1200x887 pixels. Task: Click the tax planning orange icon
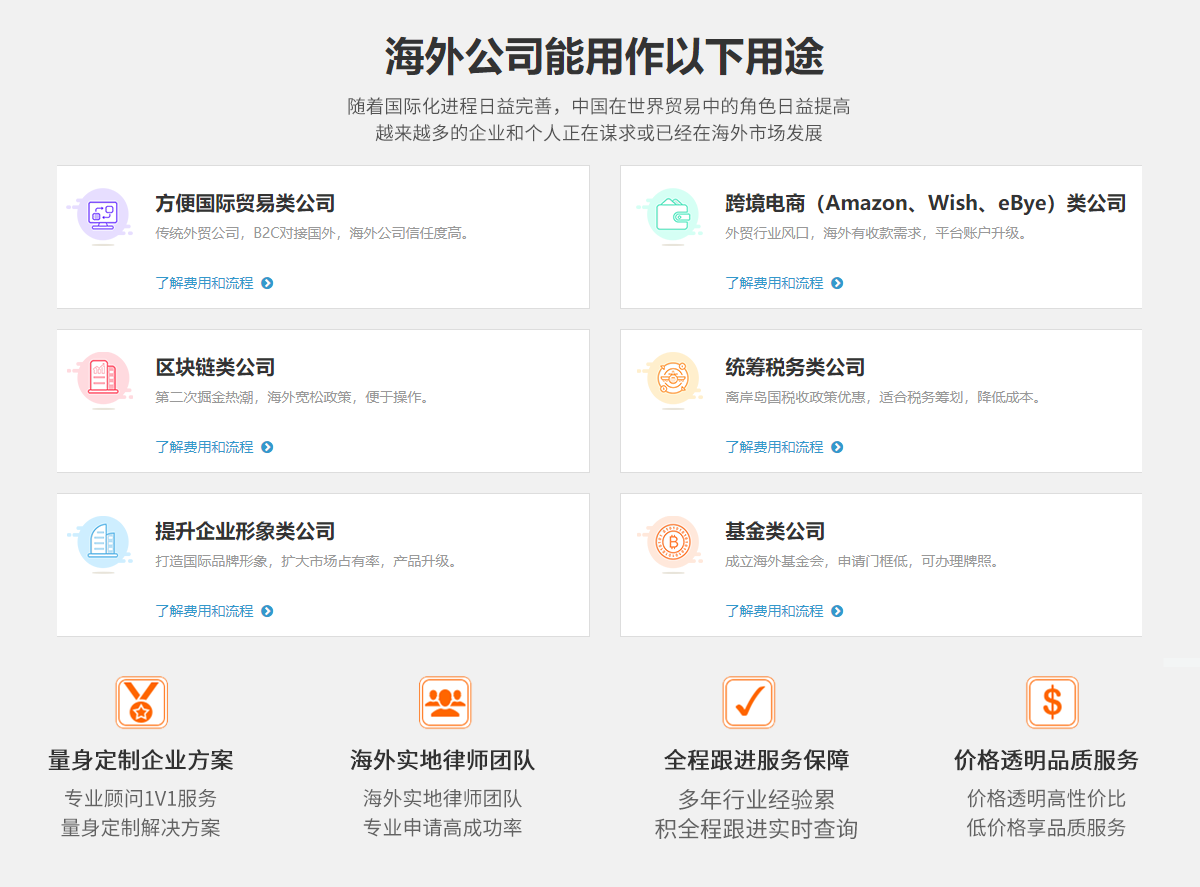tap(672, 378)
